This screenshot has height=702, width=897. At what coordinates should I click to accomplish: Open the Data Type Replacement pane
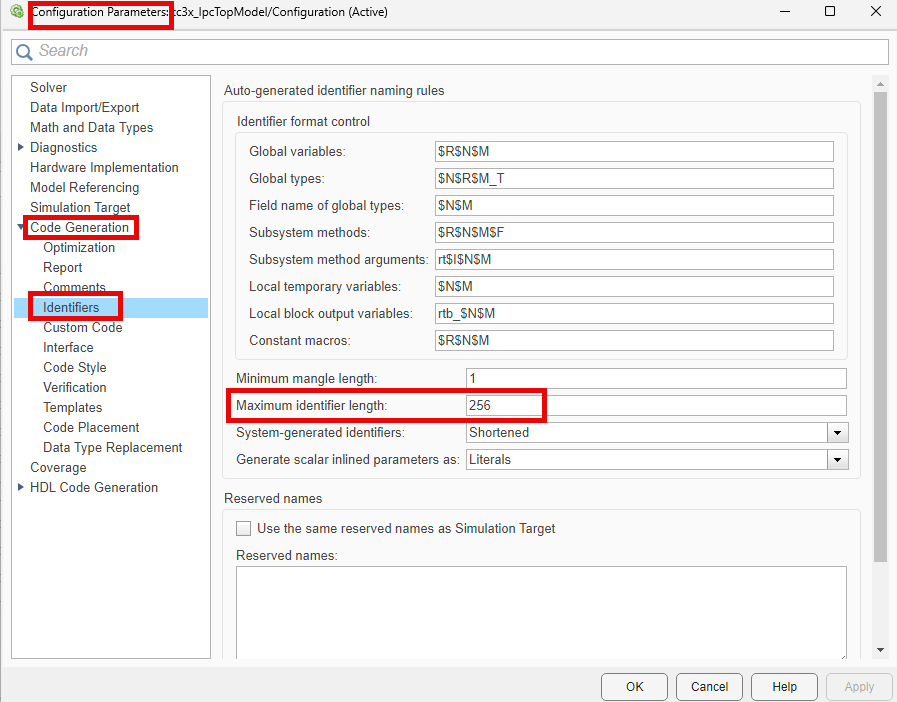click(x=112, y=448)
